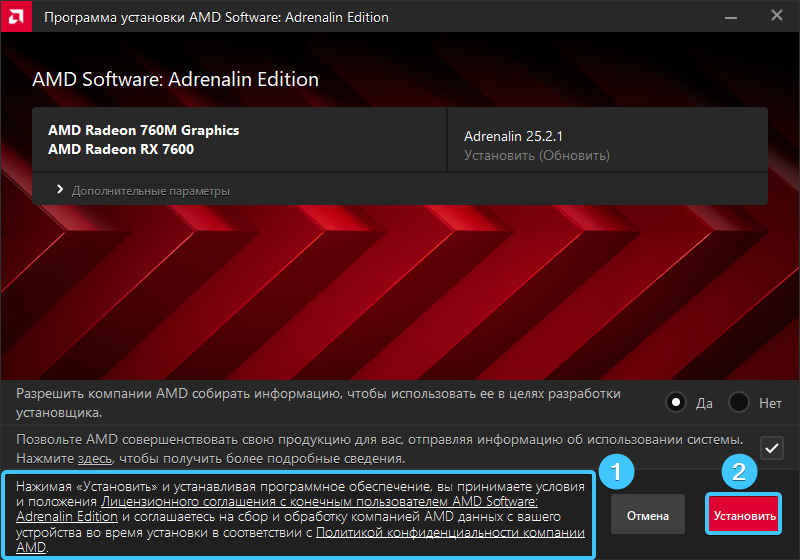
Task: Minimize the installer window
Action: coord(731,17)
